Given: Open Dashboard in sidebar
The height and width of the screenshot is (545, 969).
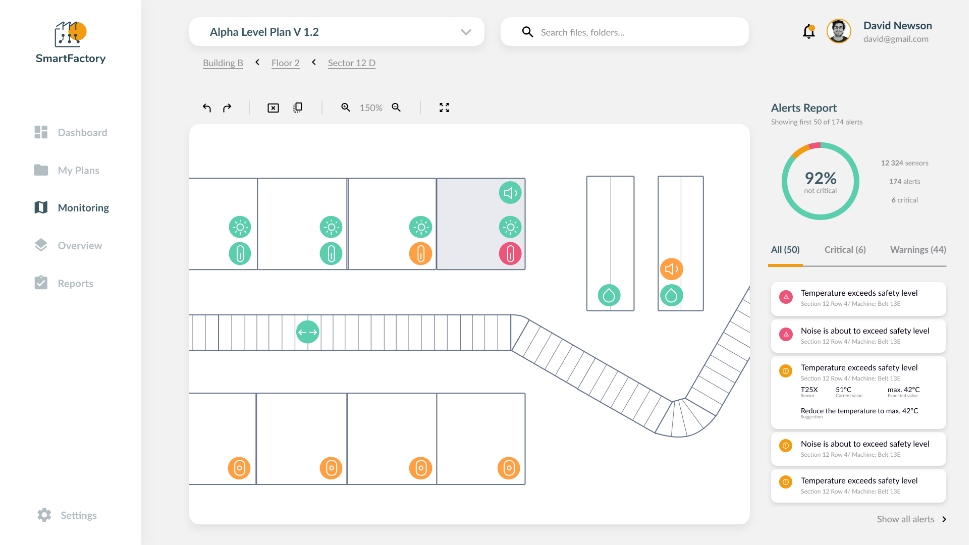Looking at the screenshot, I should [x=71, y=132].
